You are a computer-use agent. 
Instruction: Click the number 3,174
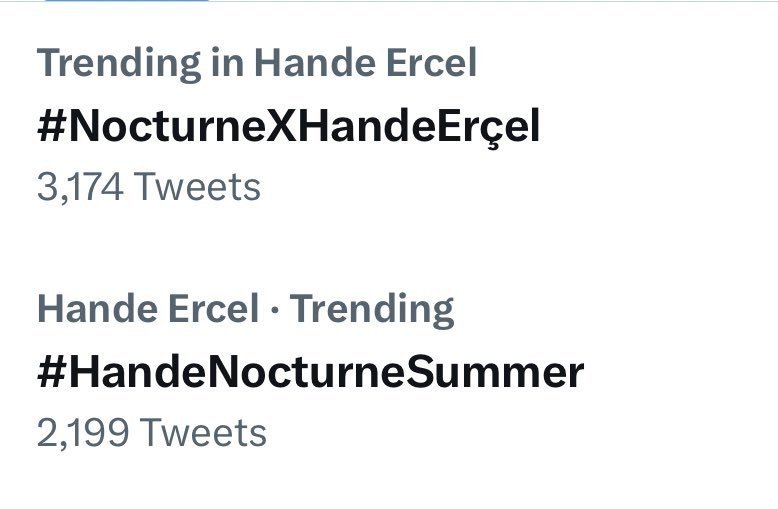pos(80,187)
